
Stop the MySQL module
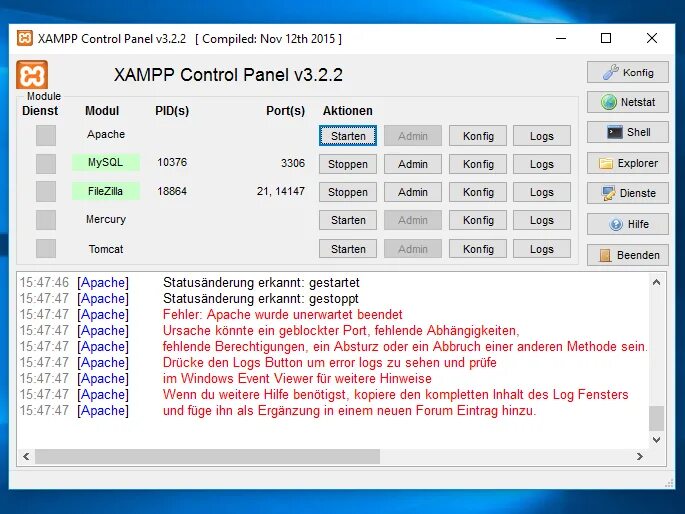tap(348, 164)
